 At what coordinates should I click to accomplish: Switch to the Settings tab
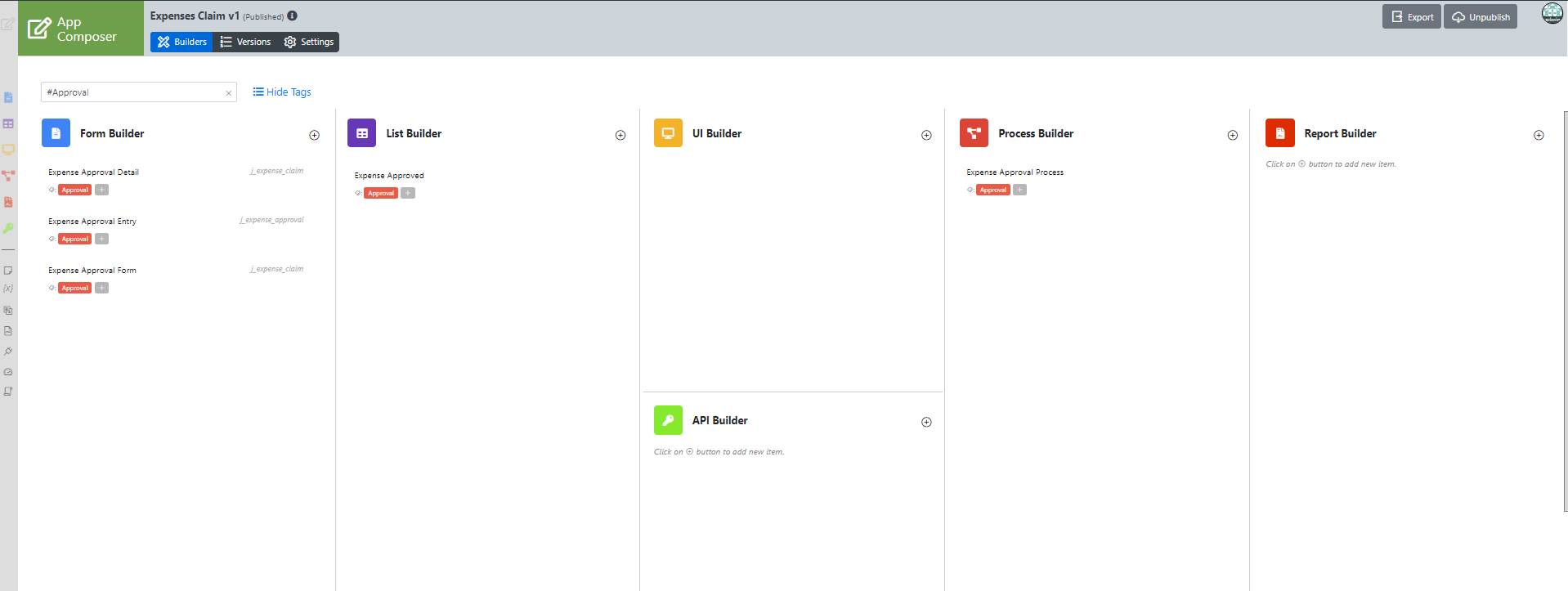pos(308,42)
